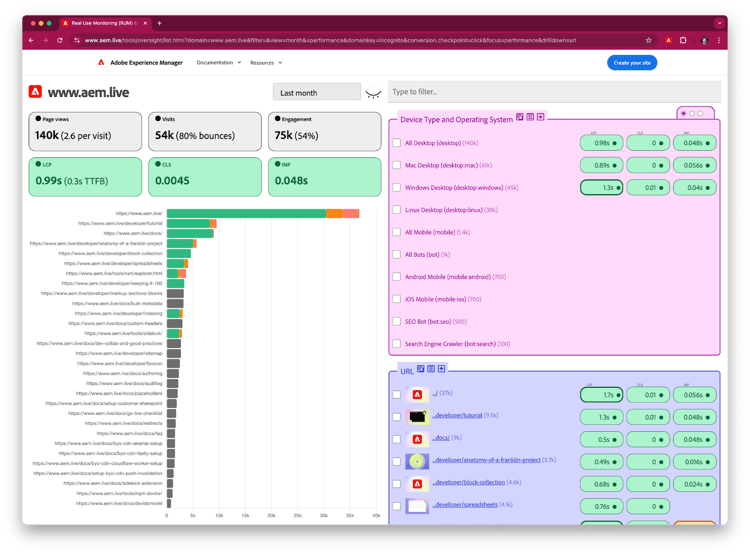Viewport: 750px width, 554px height.
Task: Open the browser extensions puzzle icon
Action: [x=683, y=40]
